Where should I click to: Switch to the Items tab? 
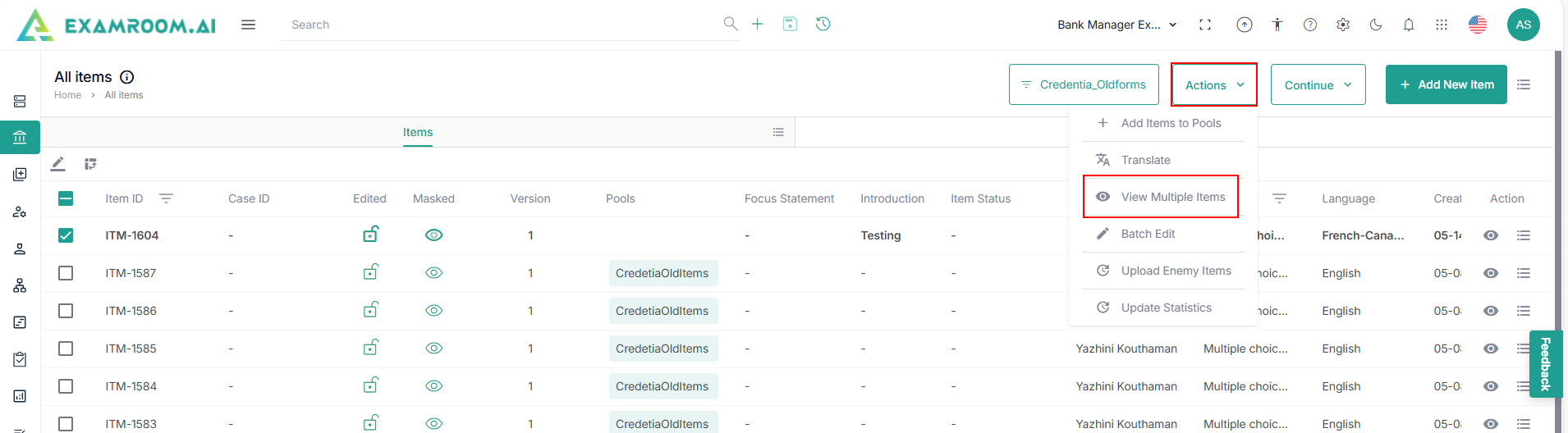click(x=418, y=132)
